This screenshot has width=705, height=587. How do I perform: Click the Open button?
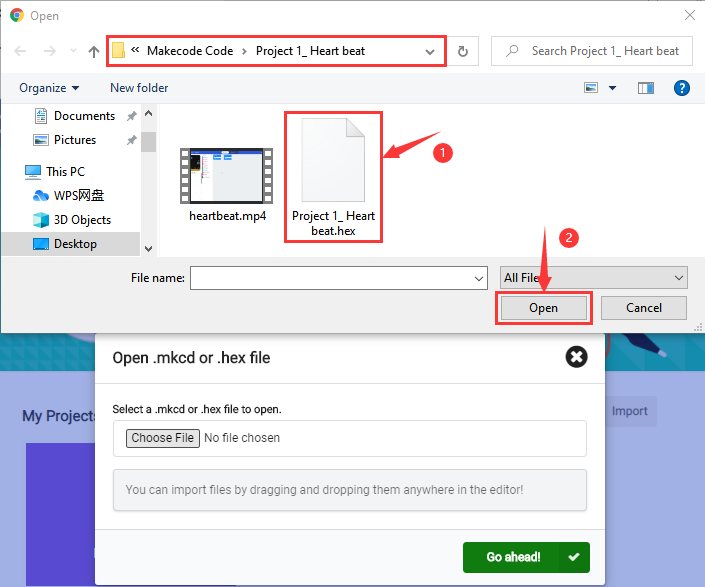tap(544, 308)
